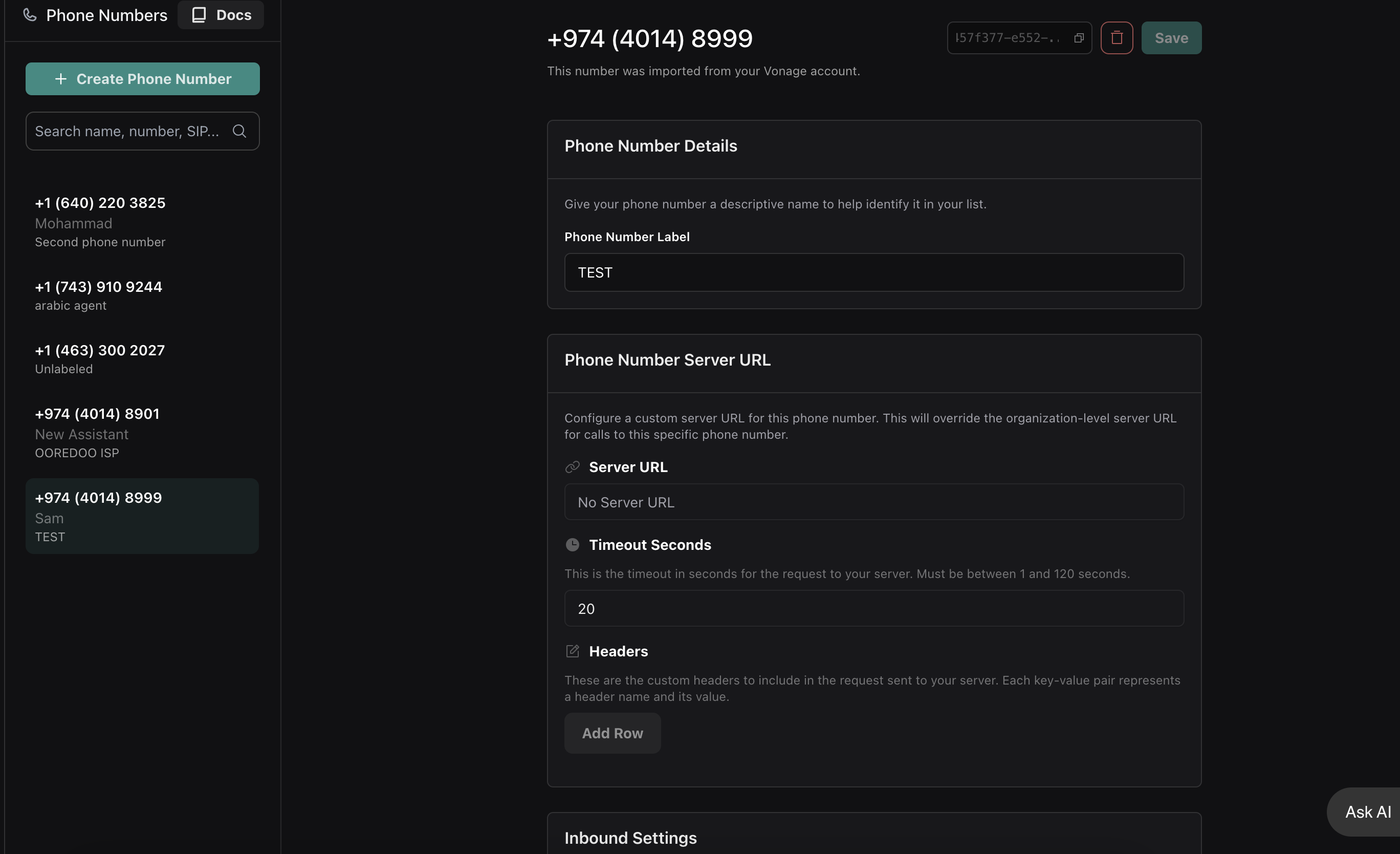Copy the phone number ID
Screen dimensions: 1400x854
(x=1079, y=38)
